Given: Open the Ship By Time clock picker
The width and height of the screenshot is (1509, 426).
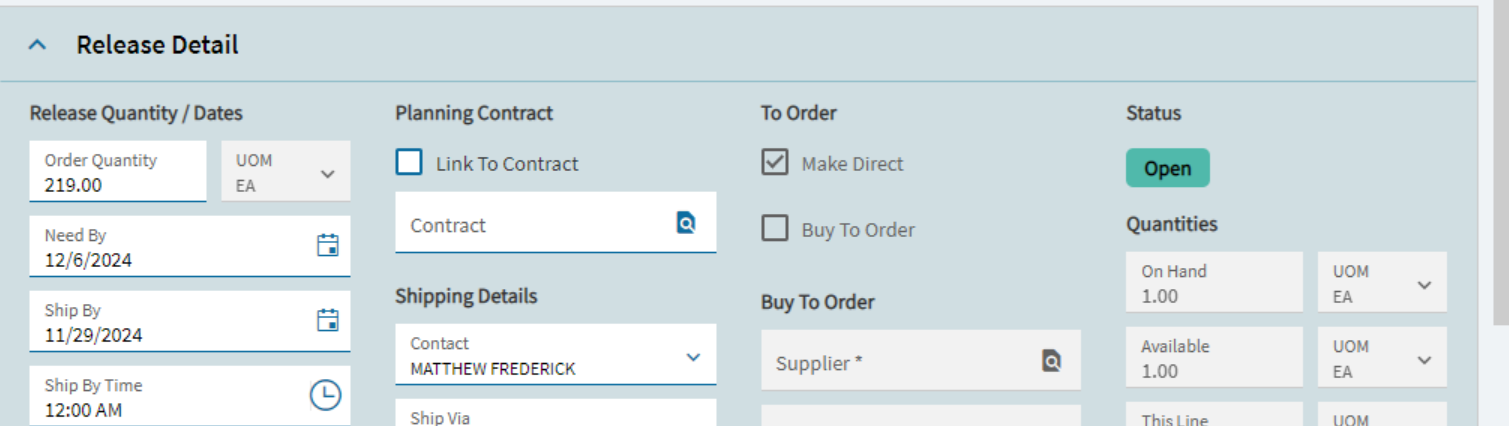Looking at the screenshot, I should pos(325,395).
